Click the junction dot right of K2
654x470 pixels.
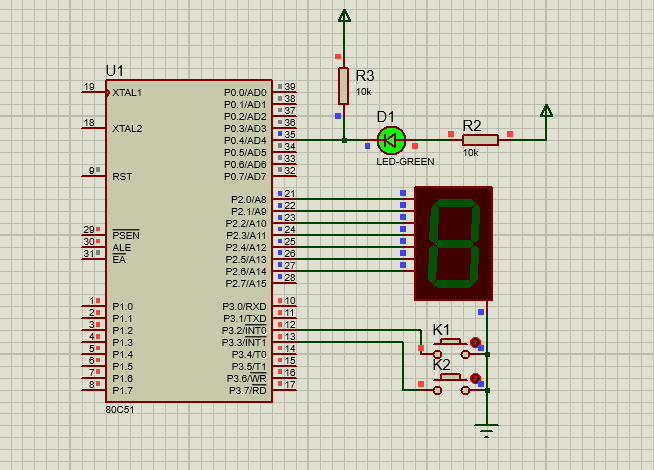tap(487, 390)
